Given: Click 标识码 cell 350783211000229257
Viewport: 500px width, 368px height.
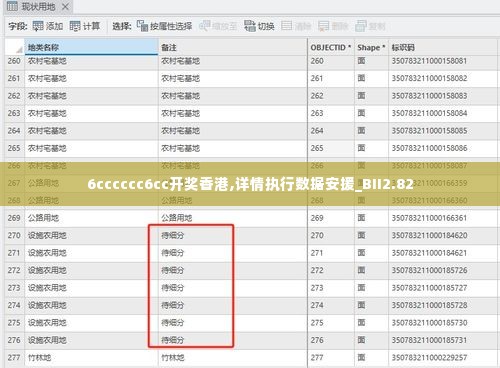Looking at the screenshot, I should pos(443,358).
